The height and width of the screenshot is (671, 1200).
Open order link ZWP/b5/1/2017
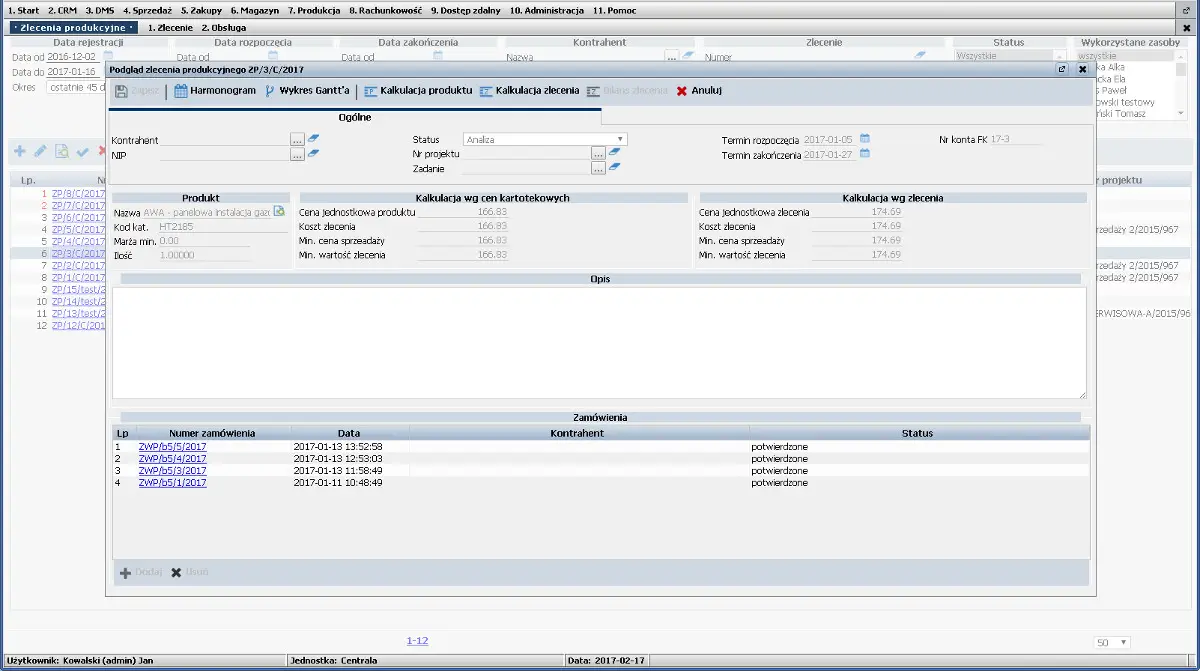172,482
